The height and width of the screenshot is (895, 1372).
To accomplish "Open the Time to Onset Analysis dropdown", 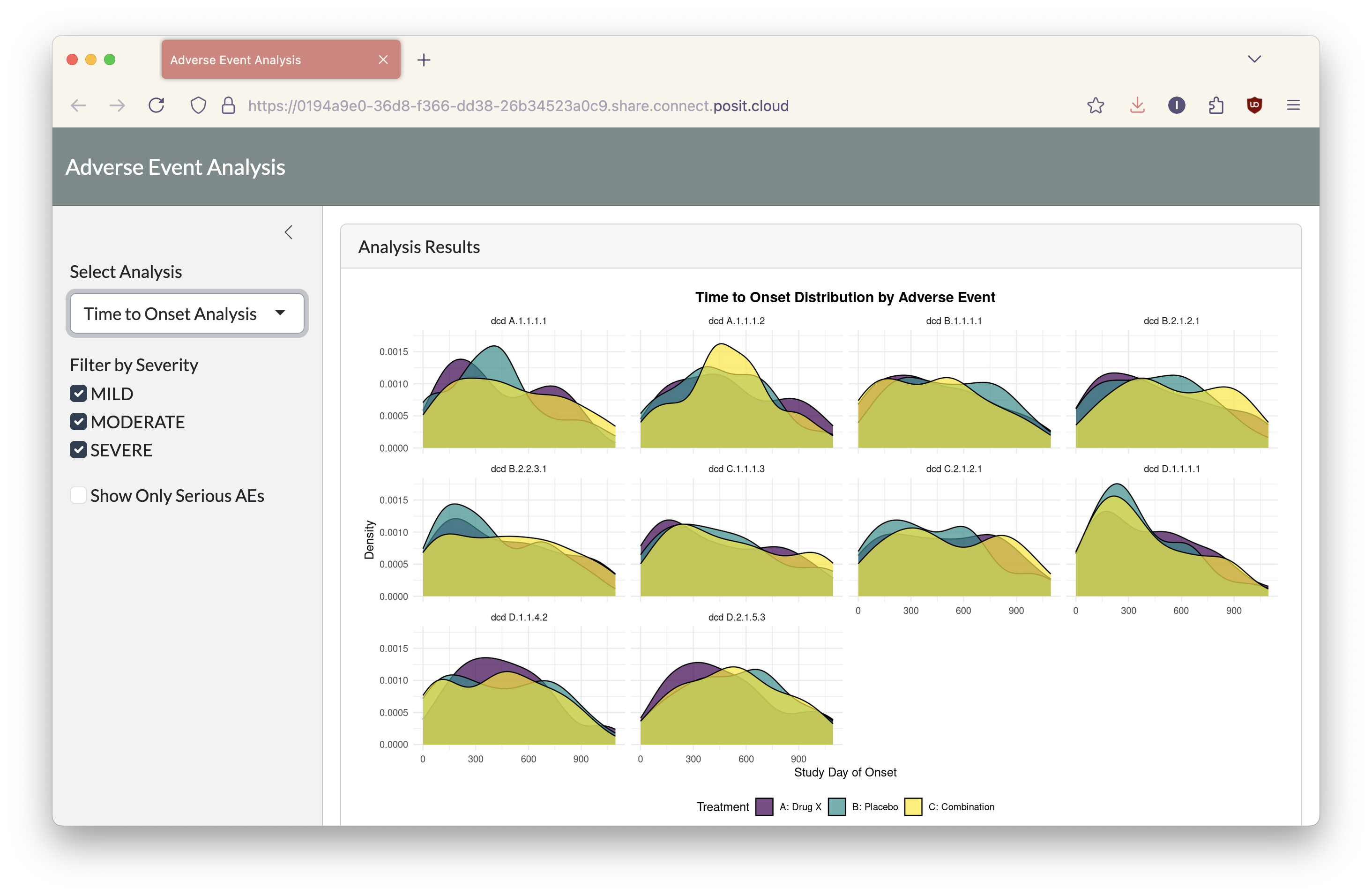I will point(187,313).
